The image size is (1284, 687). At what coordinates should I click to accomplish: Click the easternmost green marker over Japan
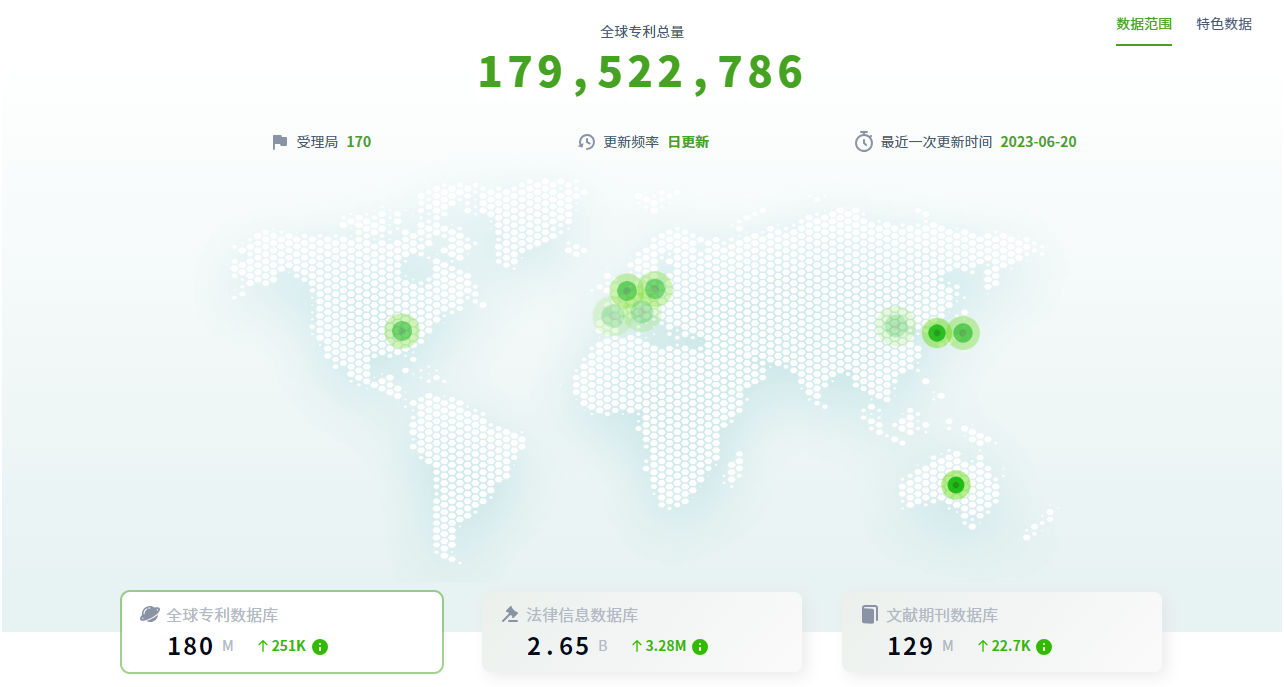pyautogui.click(x=964, y=333)
